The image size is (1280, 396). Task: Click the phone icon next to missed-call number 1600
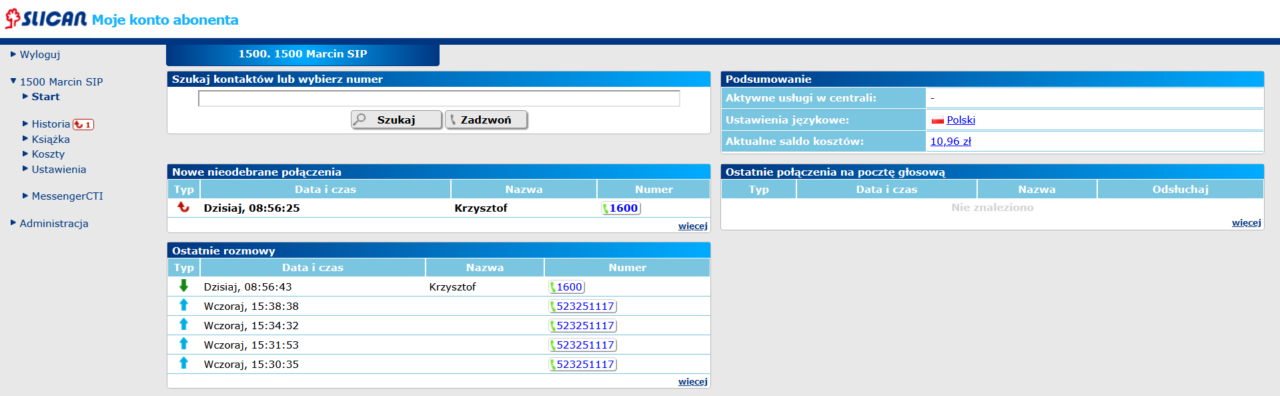(x=605, y=208)
